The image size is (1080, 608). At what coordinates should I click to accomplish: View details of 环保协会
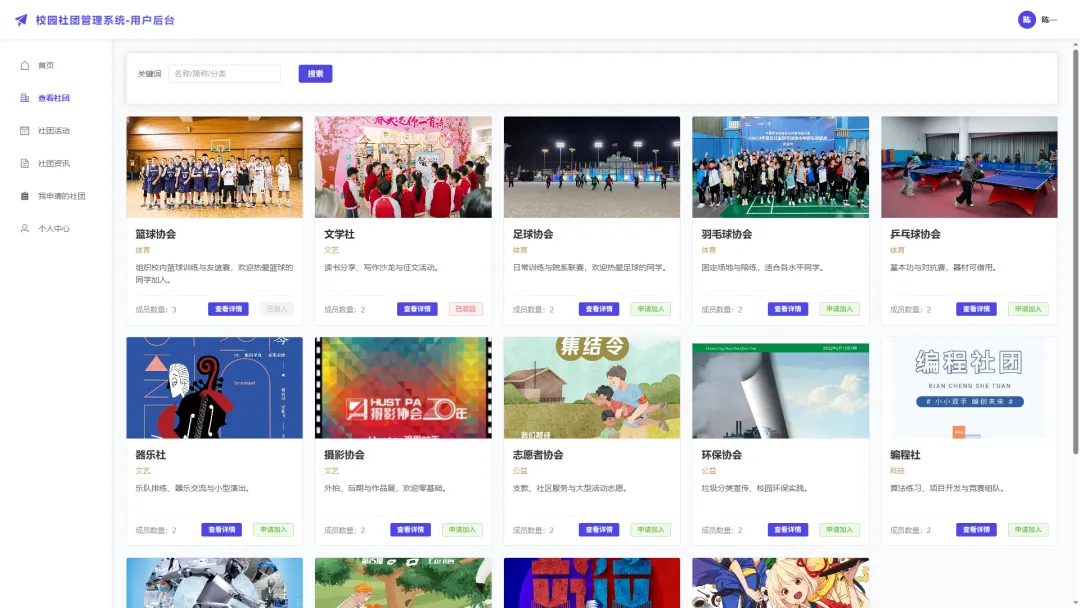(787, 530)
